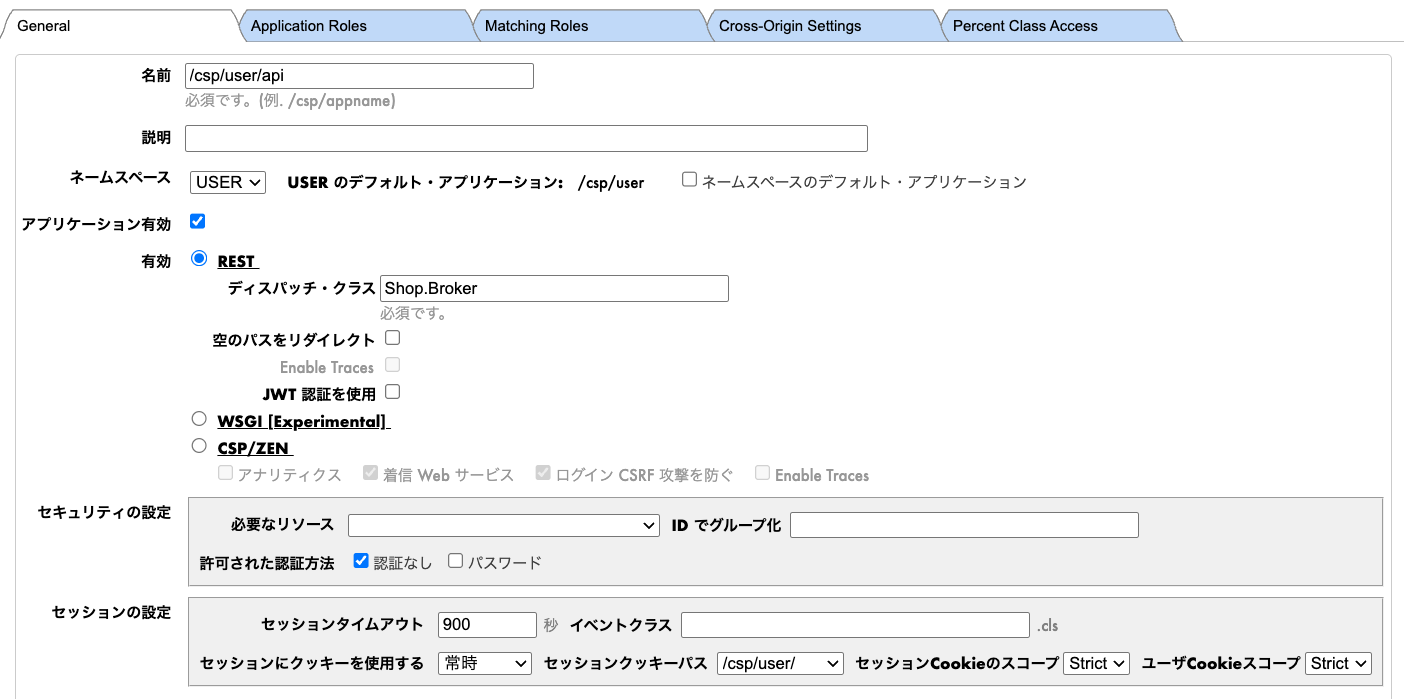Image resolution: width=1404 pixels, height=699 pixels.
Task: Enable the パスワード authentication checkbox
Action: click(455, 561)
